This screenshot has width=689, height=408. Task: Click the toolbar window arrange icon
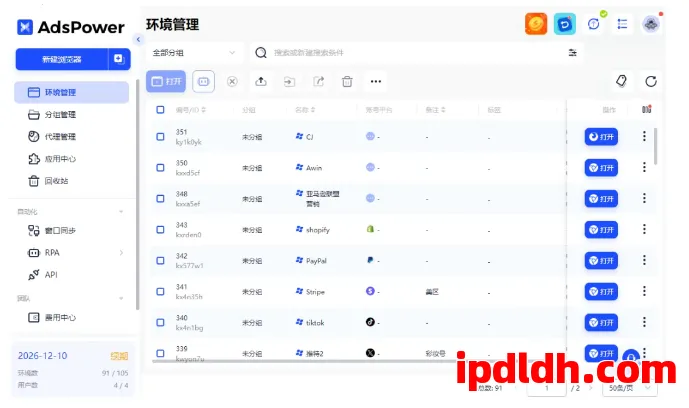click(203, 81)
